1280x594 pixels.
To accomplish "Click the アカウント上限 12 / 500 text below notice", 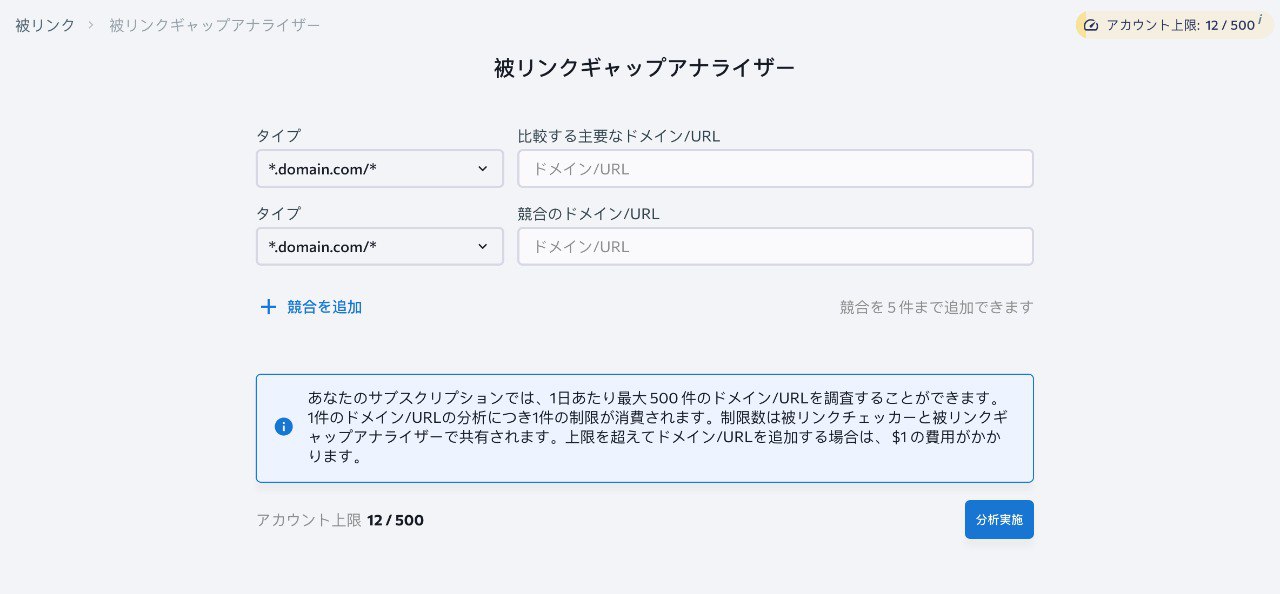I will (340, 520).
